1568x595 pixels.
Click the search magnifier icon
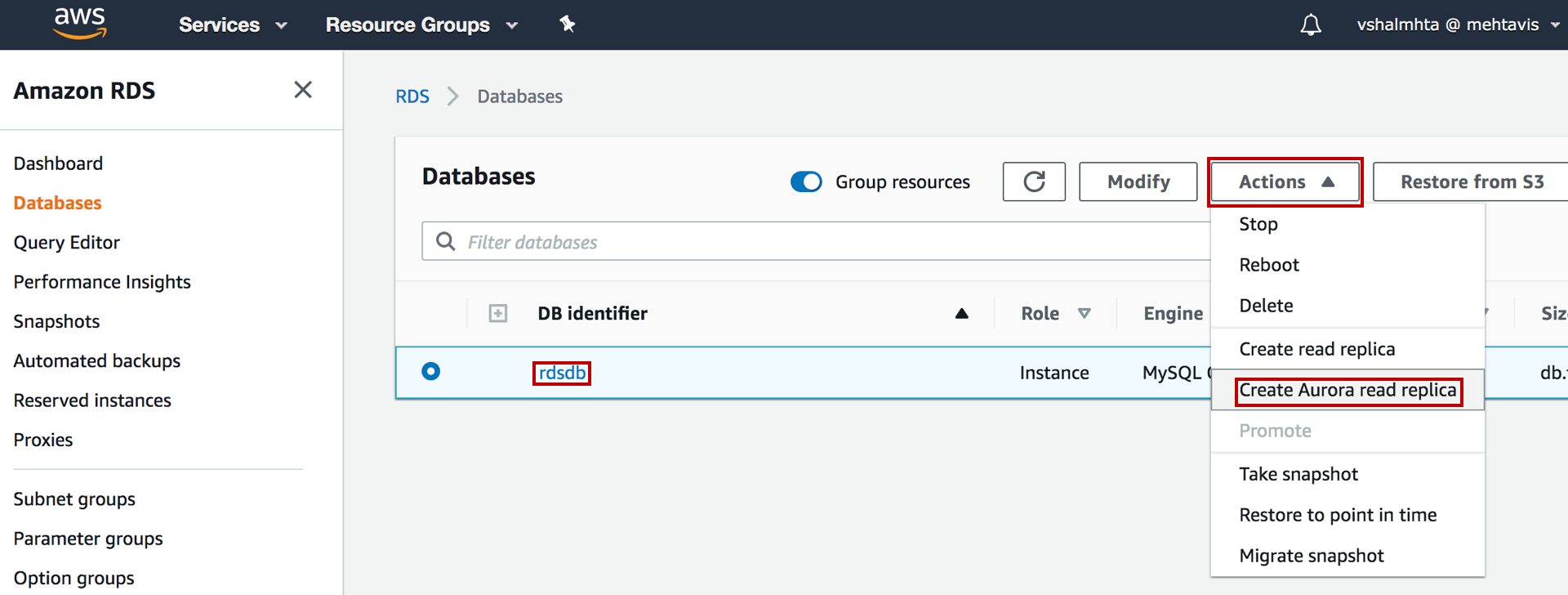click(446, 241)
